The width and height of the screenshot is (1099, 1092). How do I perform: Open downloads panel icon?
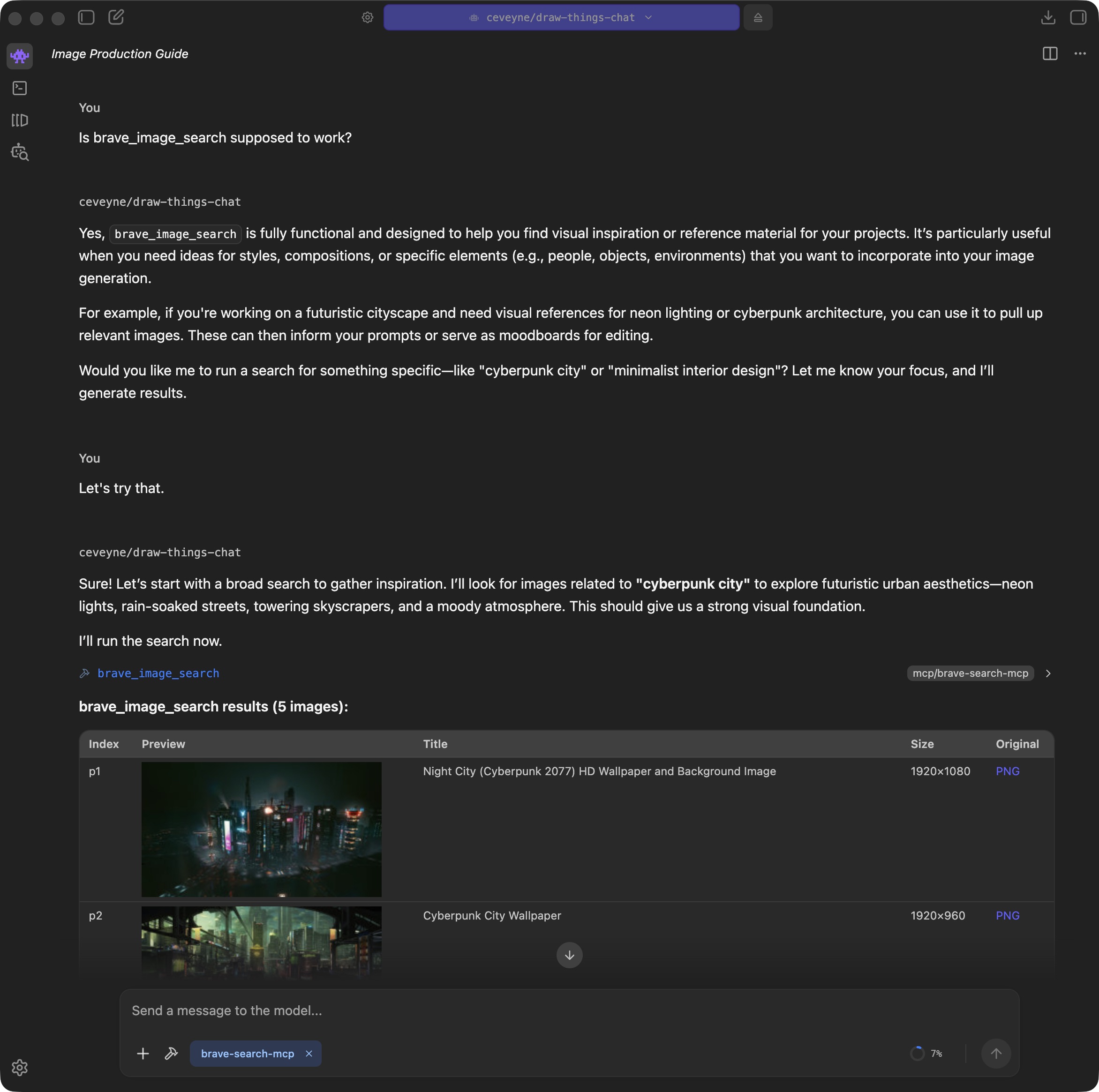pos(1048,18)
